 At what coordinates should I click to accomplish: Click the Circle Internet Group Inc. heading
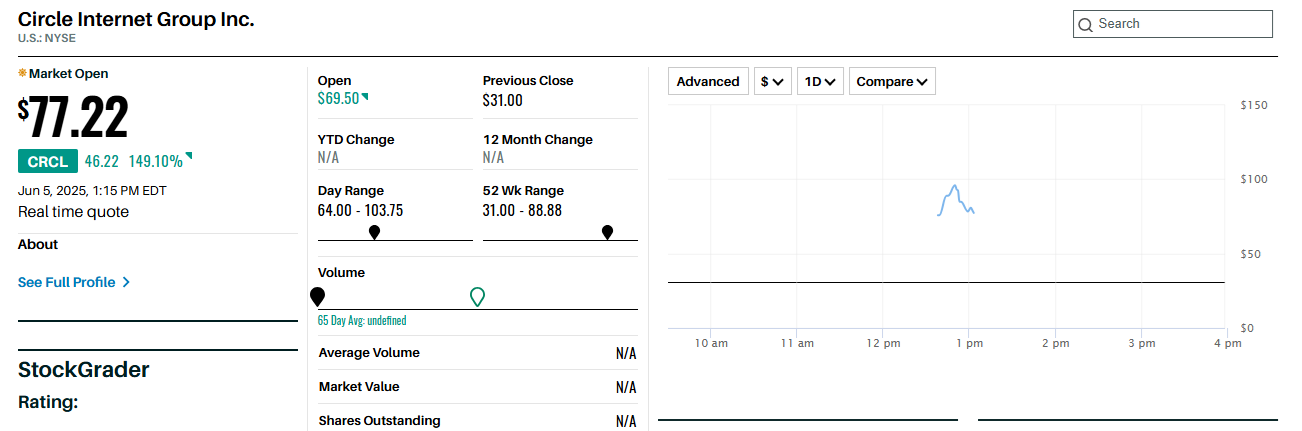click(x=136, y=19)
